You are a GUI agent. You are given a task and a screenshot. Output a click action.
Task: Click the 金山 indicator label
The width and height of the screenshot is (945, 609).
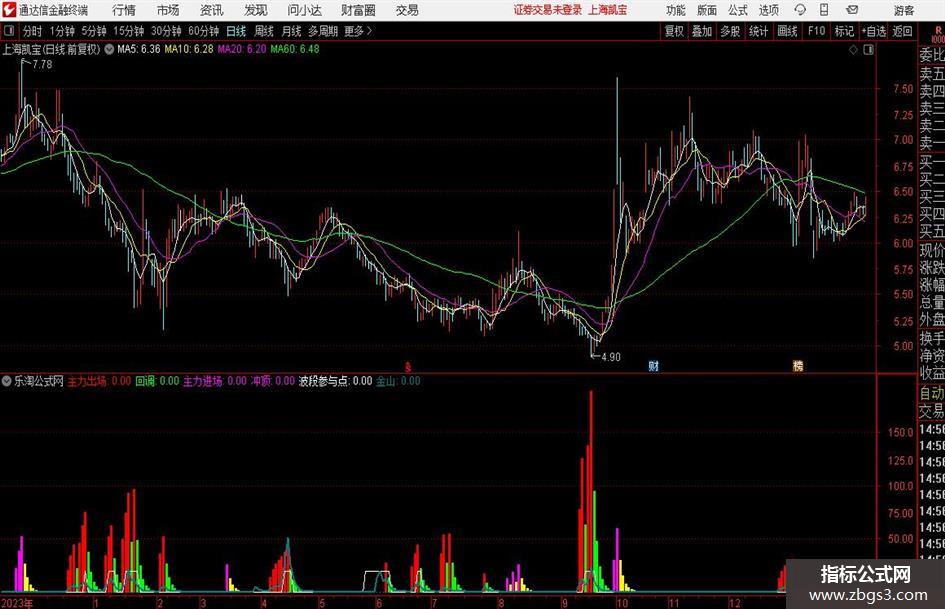[398, 381]
